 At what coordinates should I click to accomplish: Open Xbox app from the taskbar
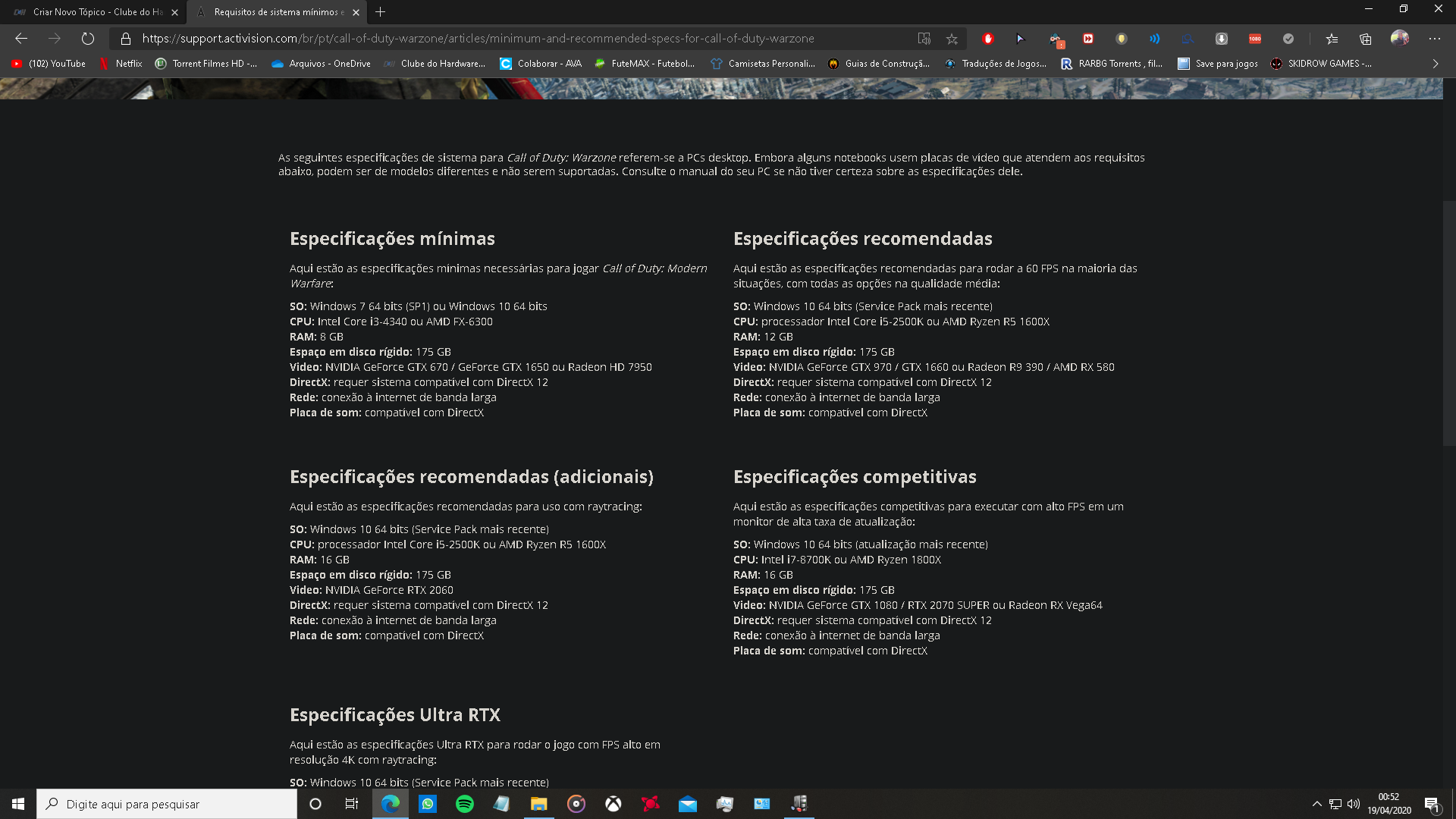tap(613, 804)
